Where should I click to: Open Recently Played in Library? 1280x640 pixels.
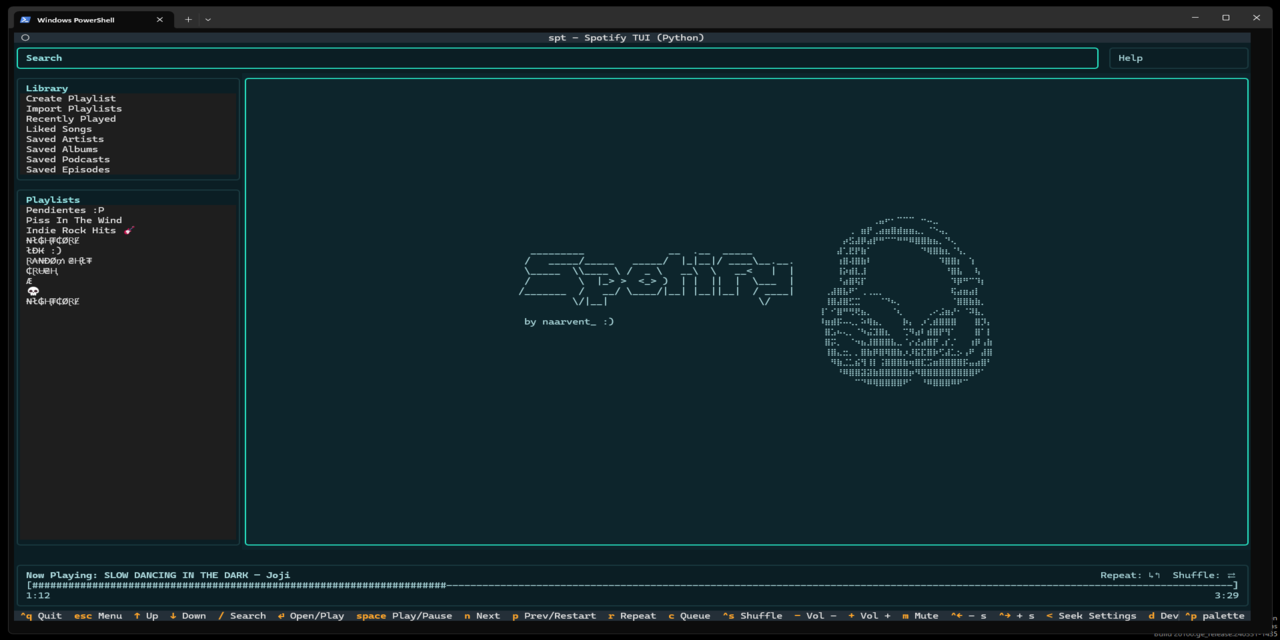71,119
